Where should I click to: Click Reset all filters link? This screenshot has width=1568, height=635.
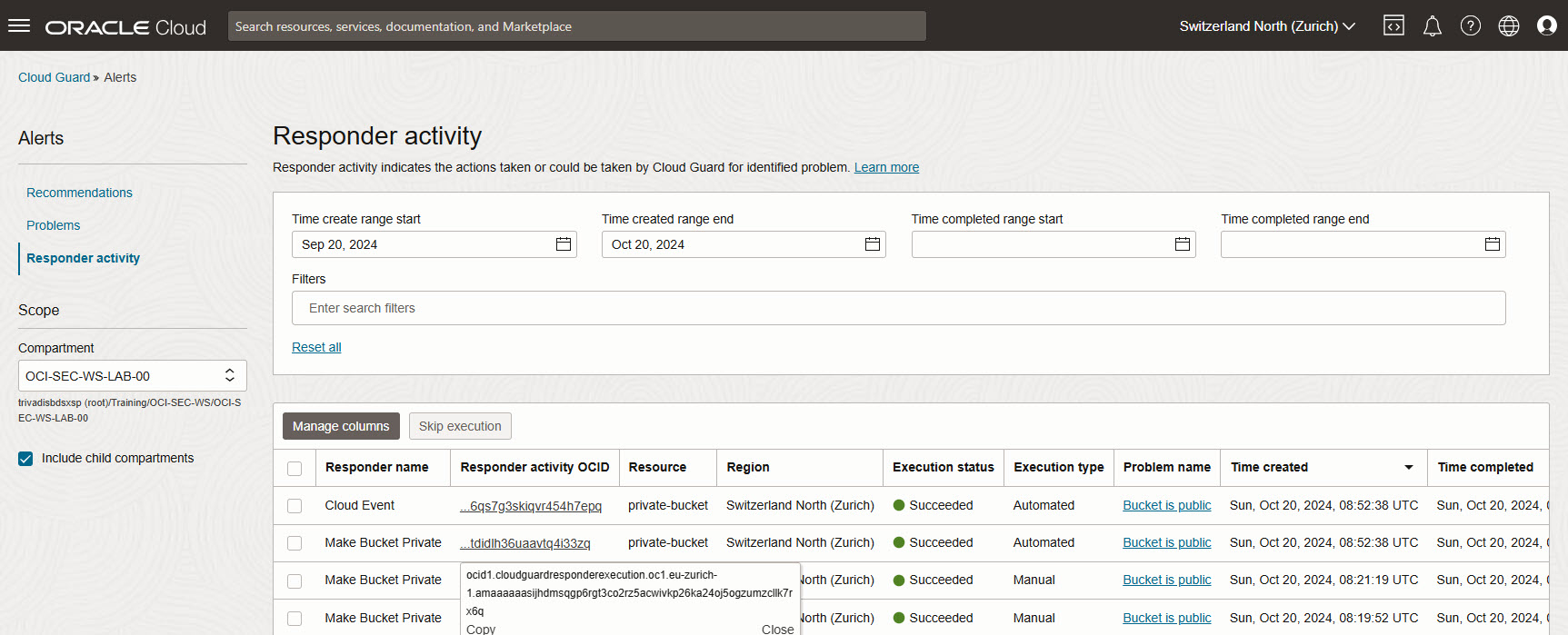pos(316,347)
